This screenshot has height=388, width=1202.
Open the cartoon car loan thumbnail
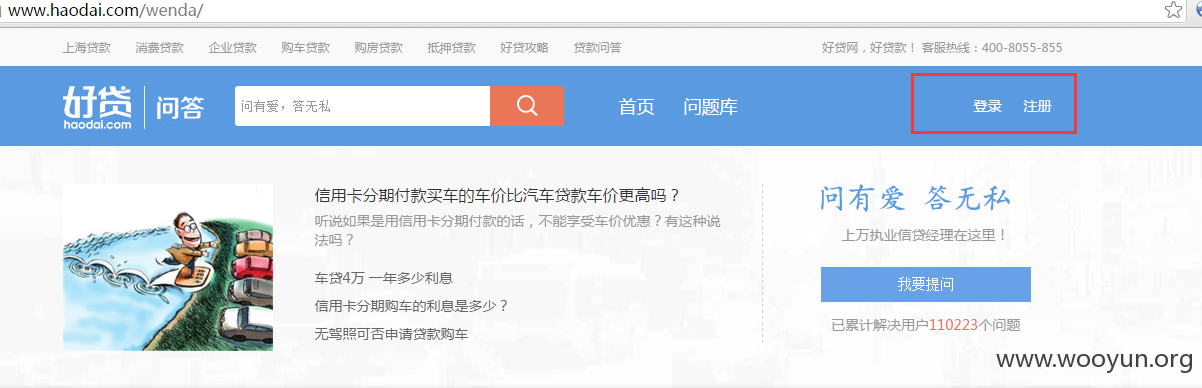pos(168,268)
